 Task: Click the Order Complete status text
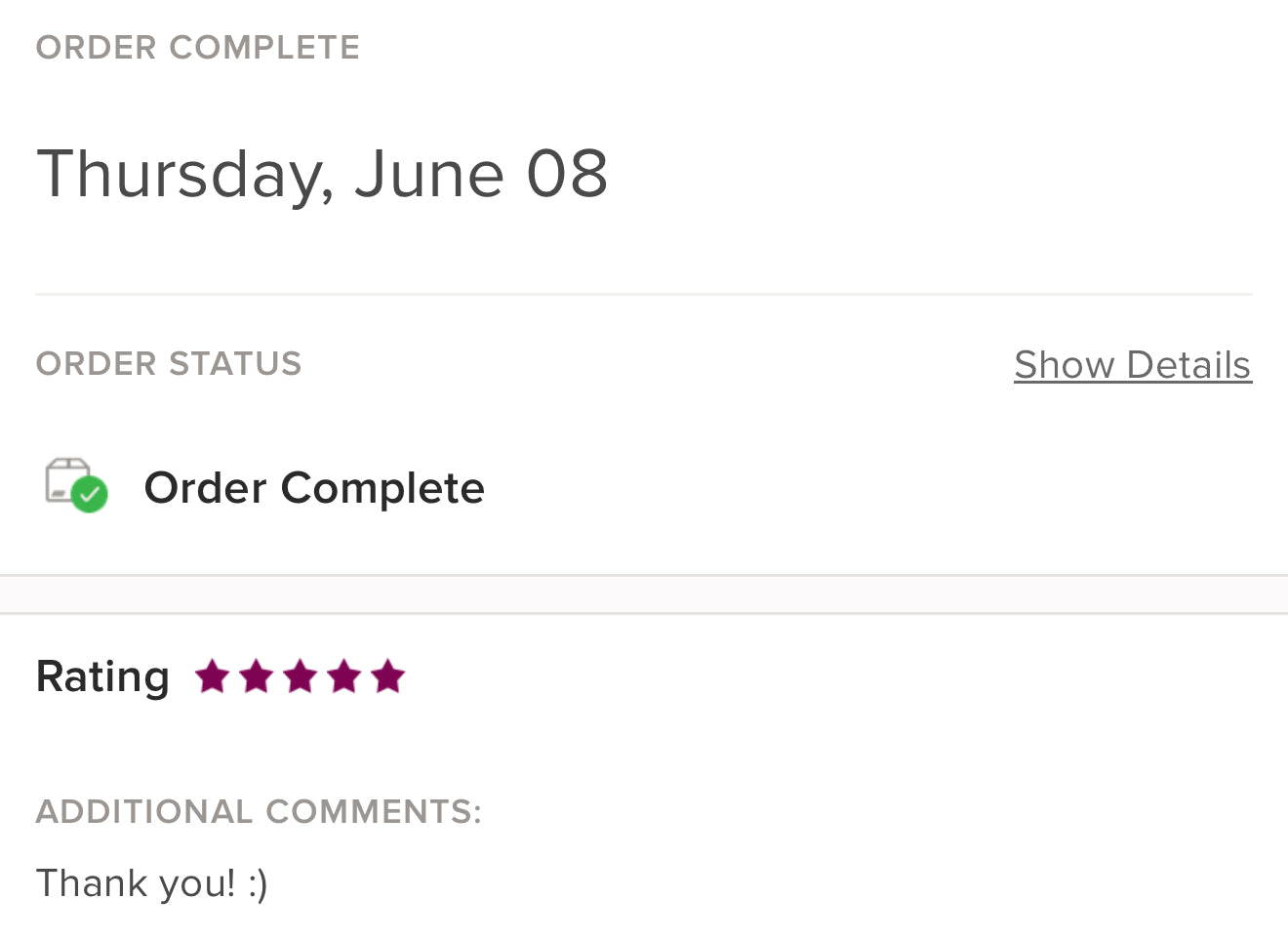click(x=314, y=488)
